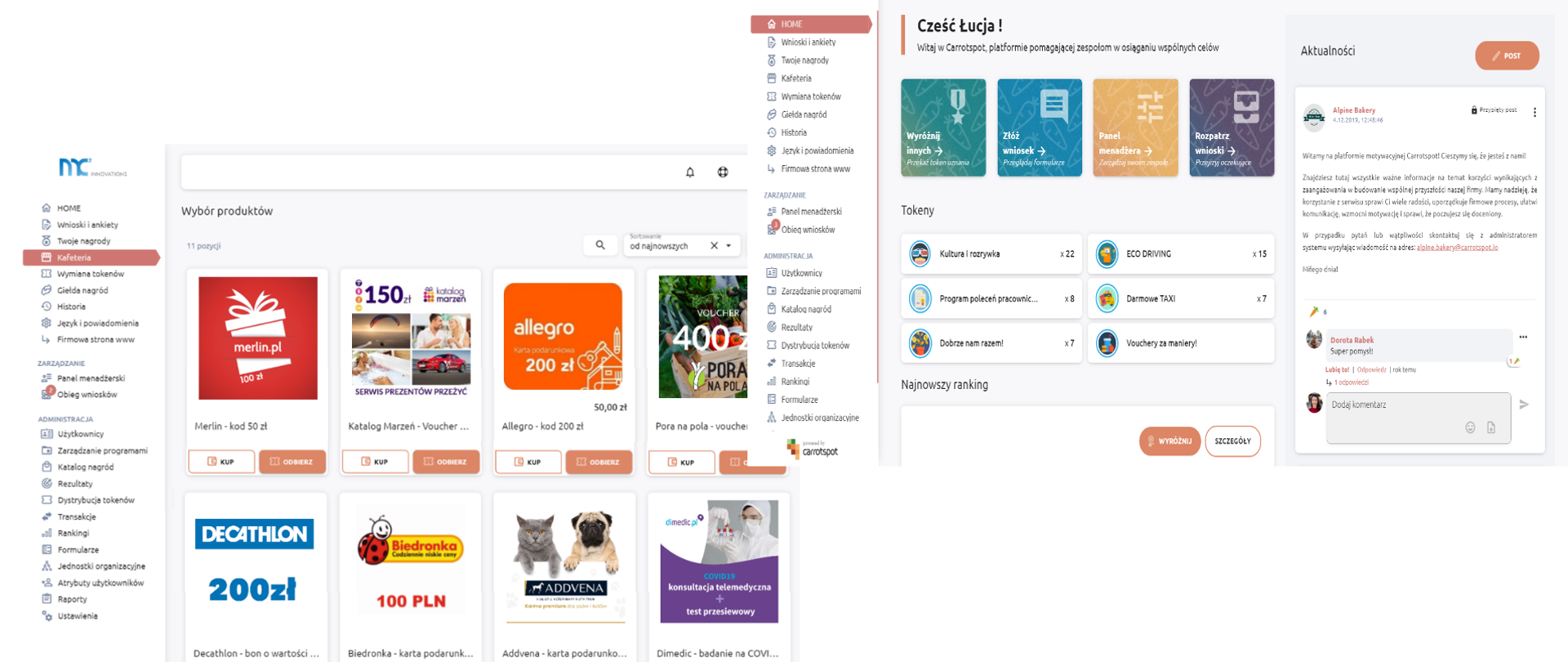This screenshot has width=1568, height=662.
Task: Expand the '1 odpowiedzi' replies thread
Action: coord(1351,382)
